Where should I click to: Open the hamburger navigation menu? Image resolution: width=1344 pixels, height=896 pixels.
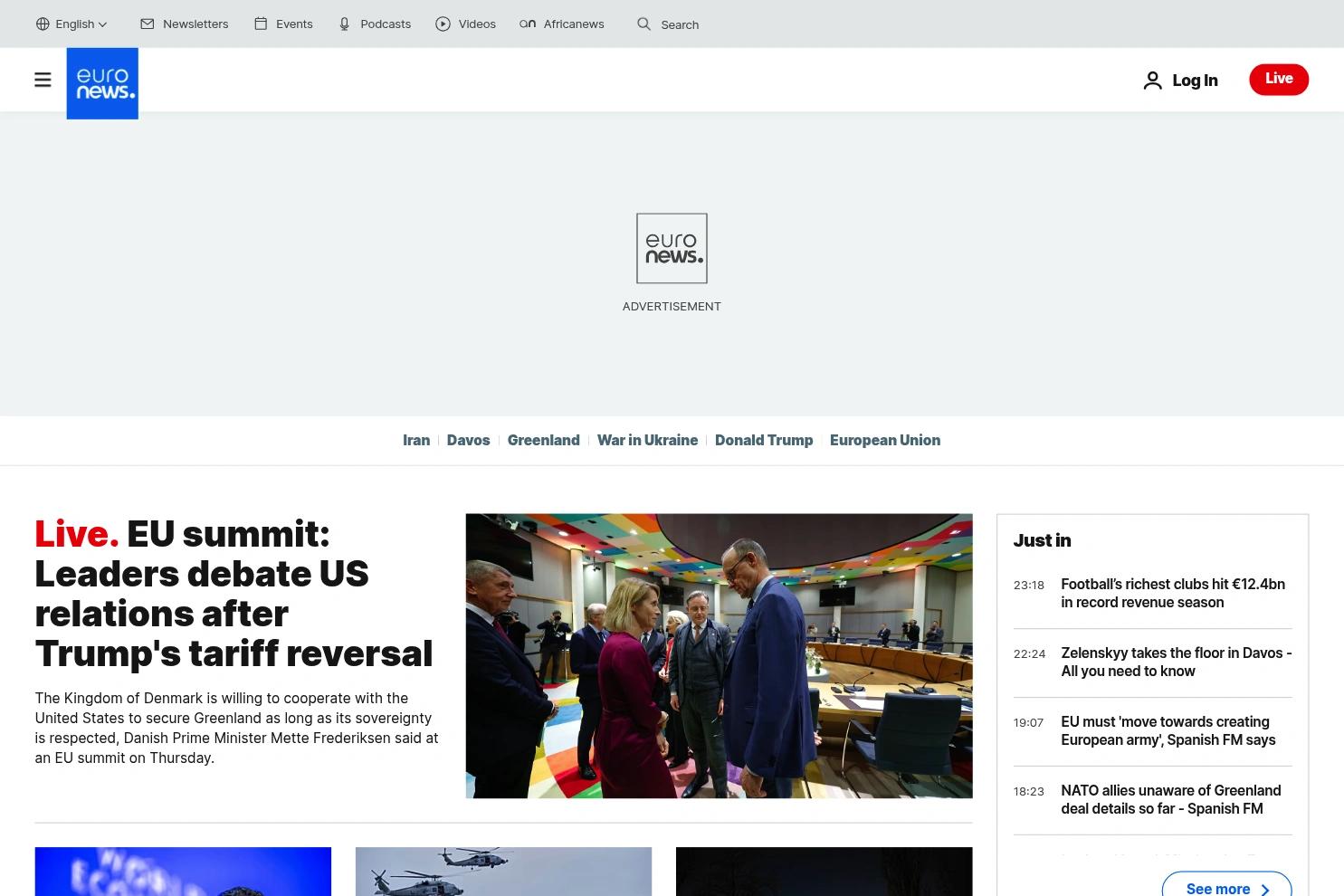pyautogui.click(x=43, y=80)
